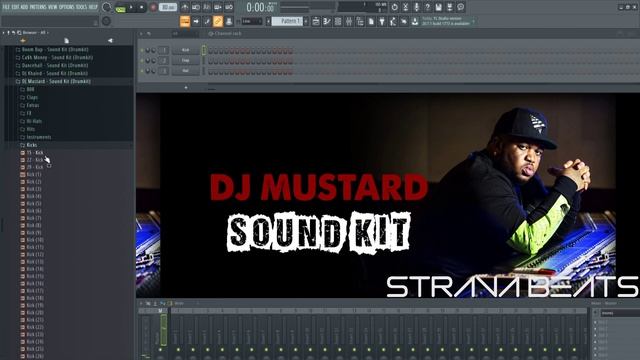Mute the Clap channel LED
The height and width of the screenshot is (360, 640).
coord(142,60)
